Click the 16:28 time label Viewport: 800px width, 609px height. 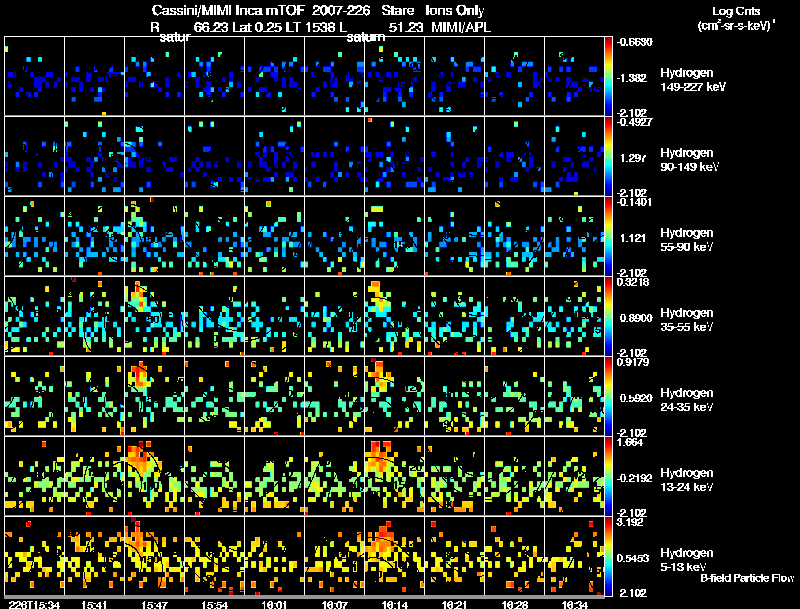tap(514, 605)
